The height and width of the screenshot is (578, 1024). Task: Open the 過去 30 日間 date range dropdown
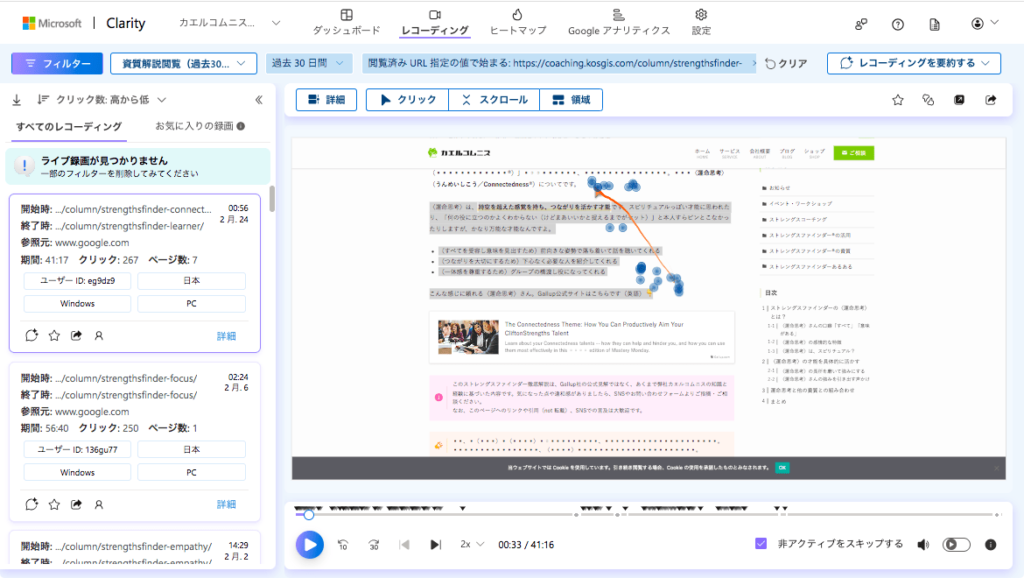click(x=308, y=63)
